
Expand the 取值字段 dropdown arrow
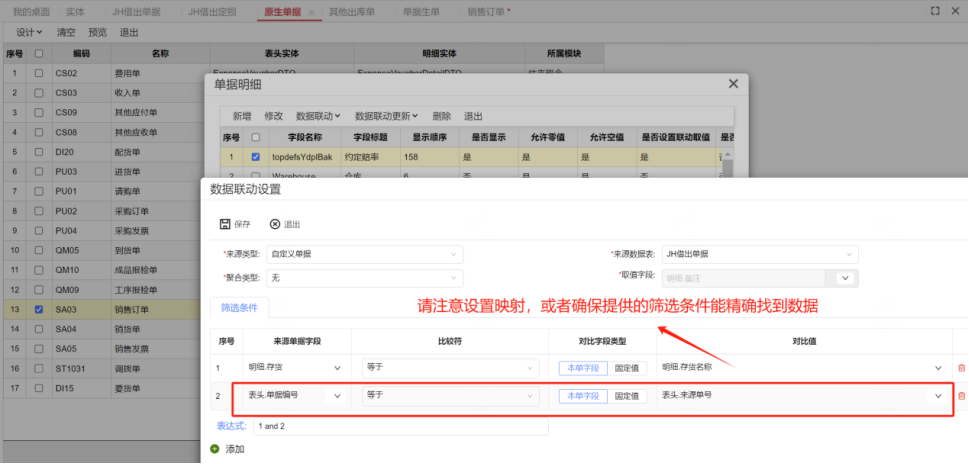844,279
